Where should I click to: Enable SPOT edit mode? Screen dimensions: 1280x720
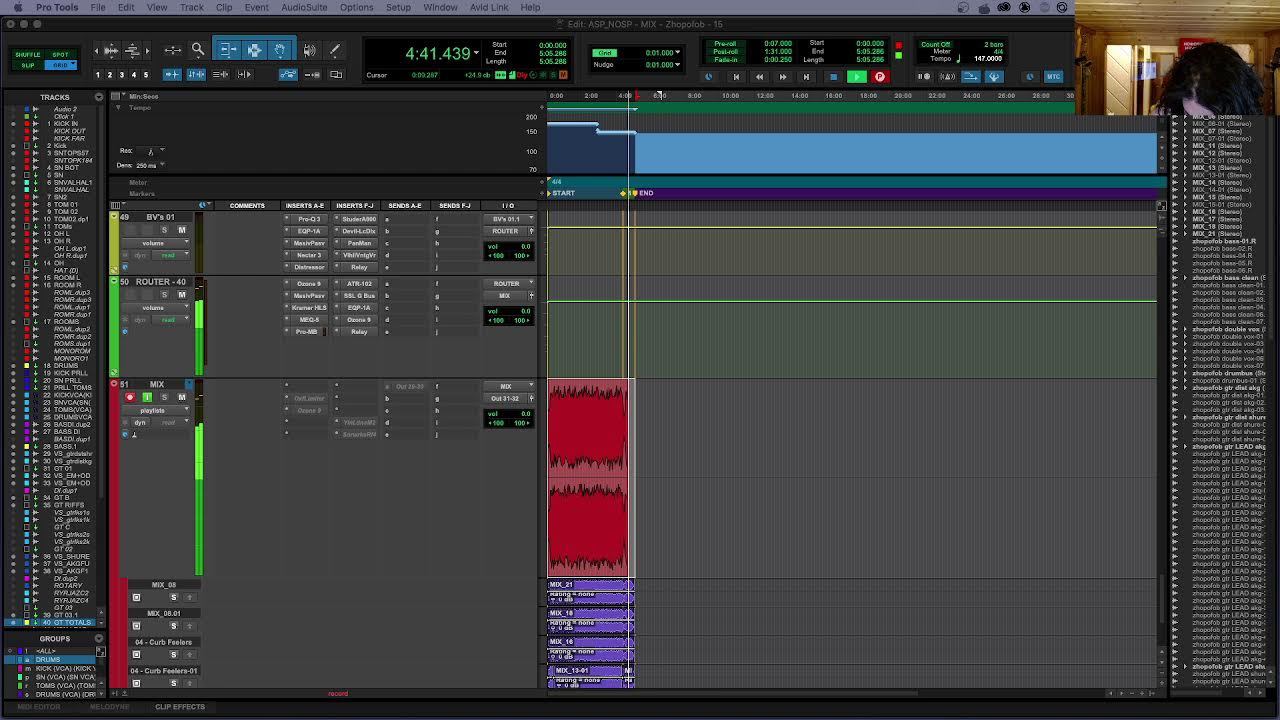61,54
